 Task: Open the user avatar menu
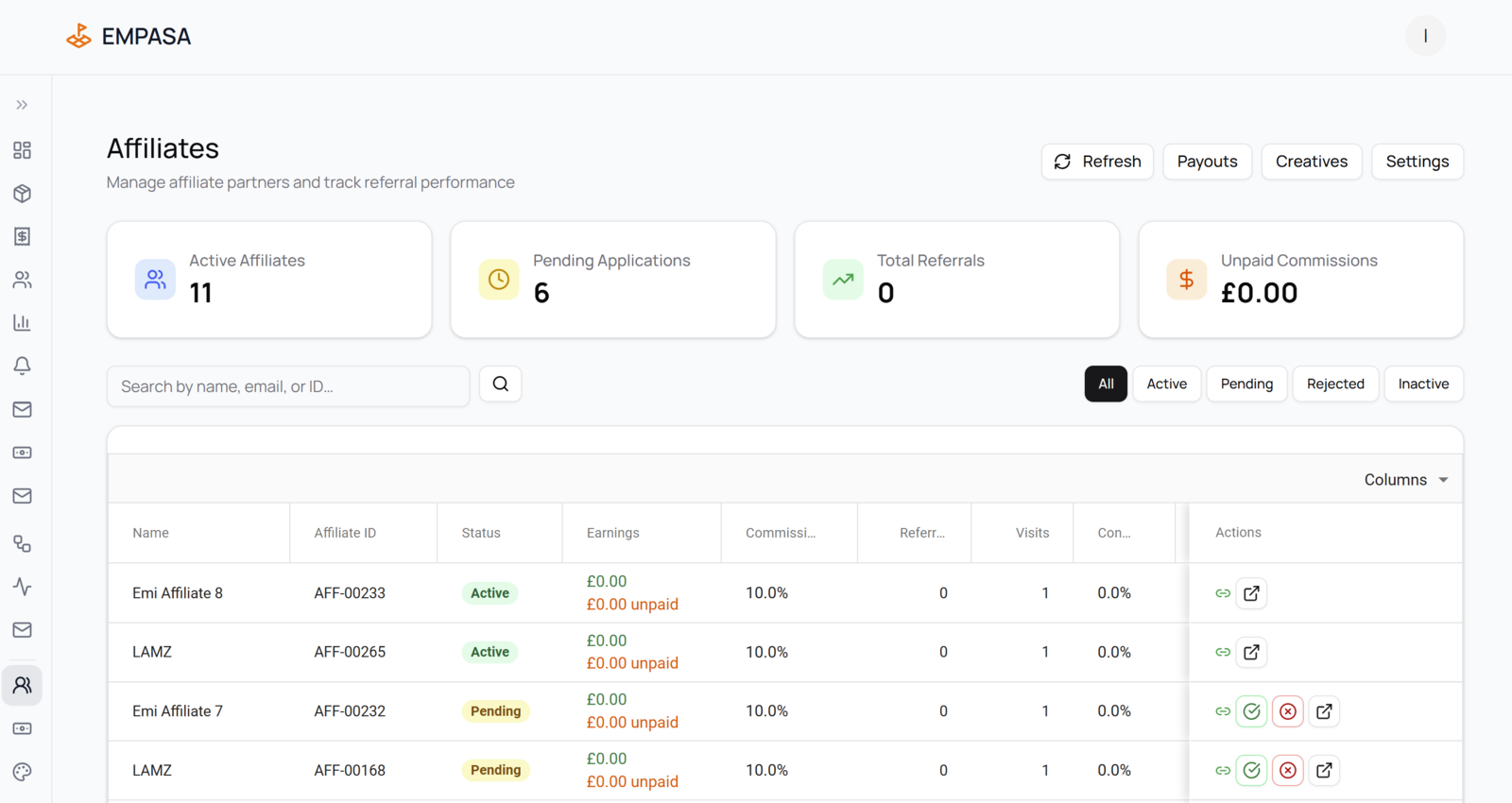(x=1425, y=36)
